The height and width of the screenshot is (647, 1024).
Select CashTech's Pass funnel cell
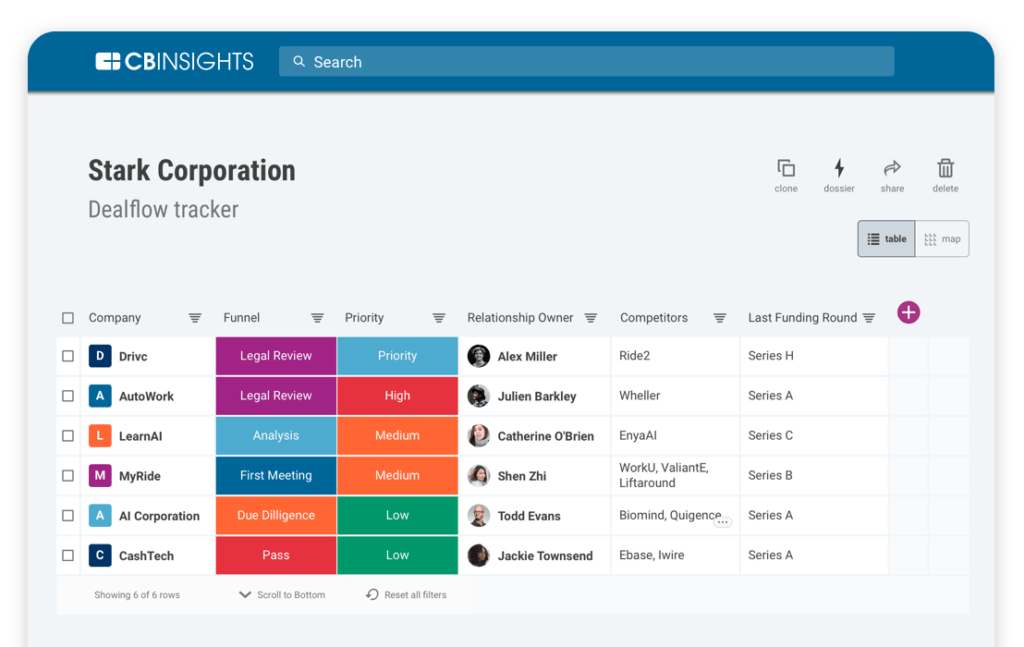click(x=276, y=555)
